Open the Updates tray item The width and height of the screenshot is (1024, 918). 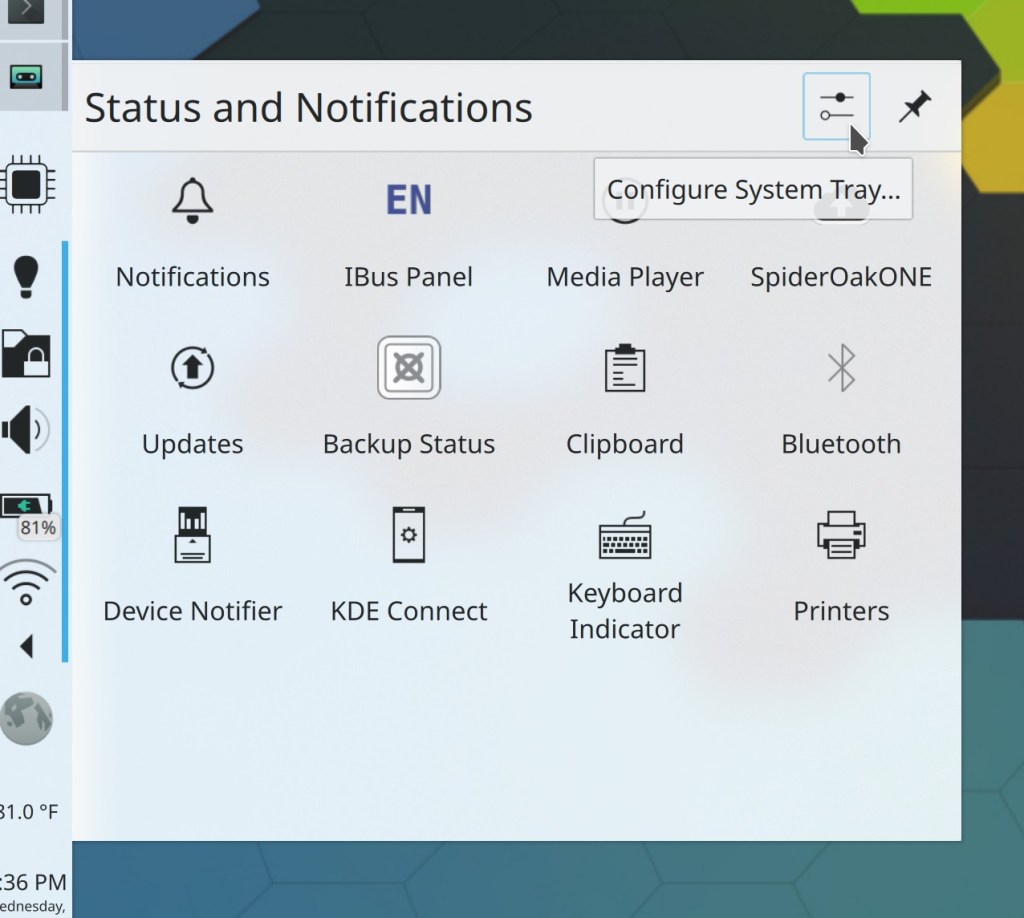click(x=192, y=368)
